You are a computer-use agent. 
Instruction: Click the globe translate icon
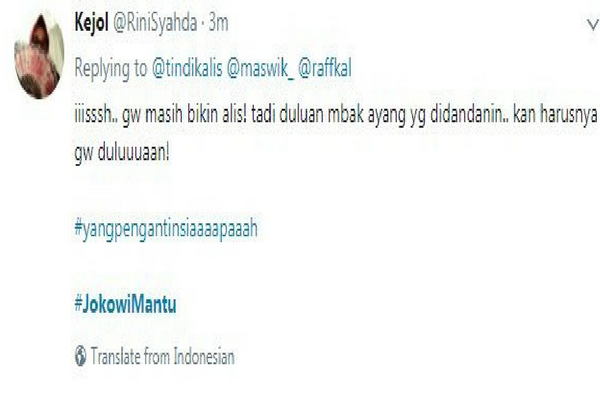80,356
